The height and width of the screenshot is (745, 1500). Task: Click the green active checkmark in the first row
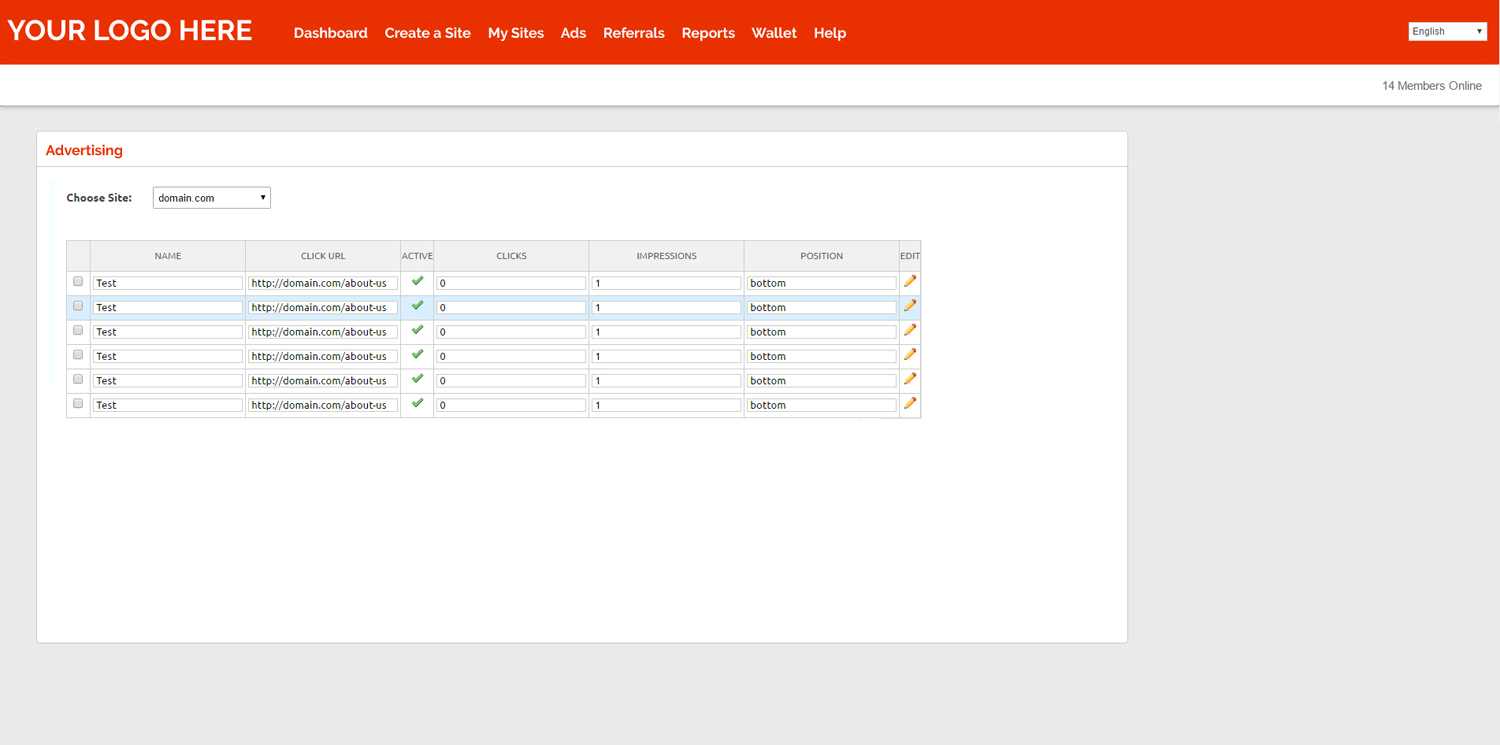(417, 281)
